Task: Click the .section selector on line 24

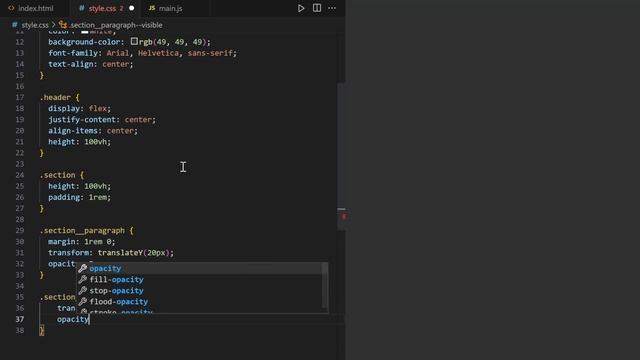Action: click(x=58, y=175)
